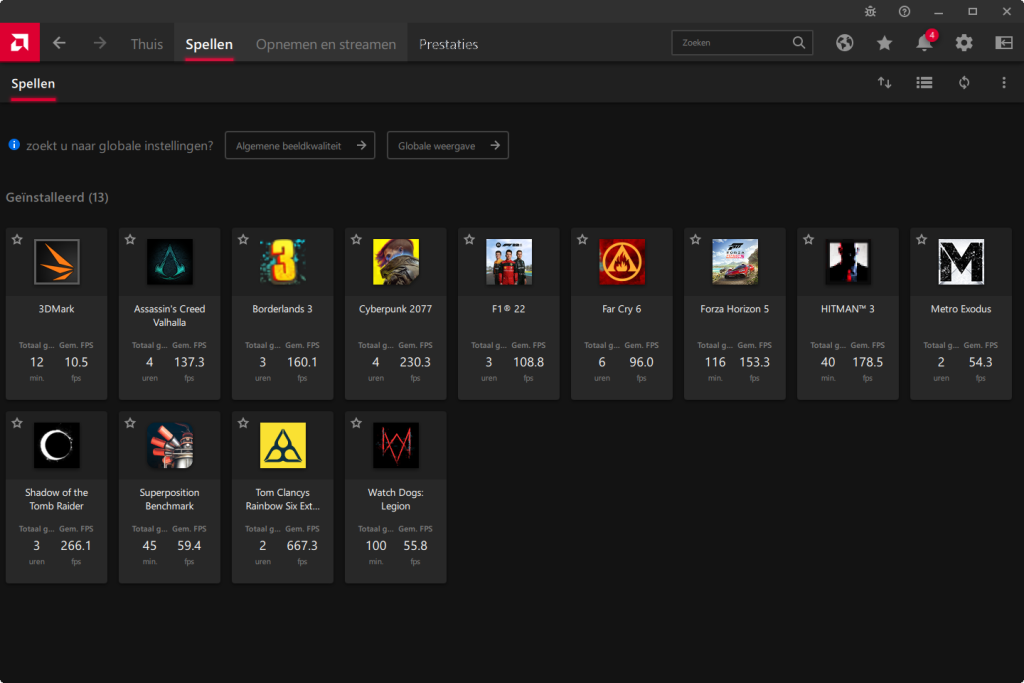The height and width of the screenshot is (683, 1024).
Task: Click Rainbow Six 667.3 fps value
Action: 302,545
